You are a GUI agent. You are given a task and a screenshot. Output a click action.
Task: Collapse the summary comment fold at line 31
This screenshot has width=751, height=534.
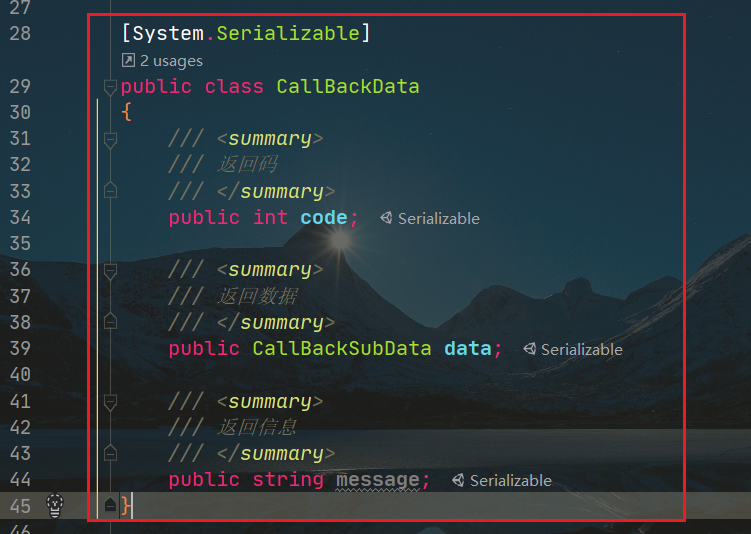[110, 140]
